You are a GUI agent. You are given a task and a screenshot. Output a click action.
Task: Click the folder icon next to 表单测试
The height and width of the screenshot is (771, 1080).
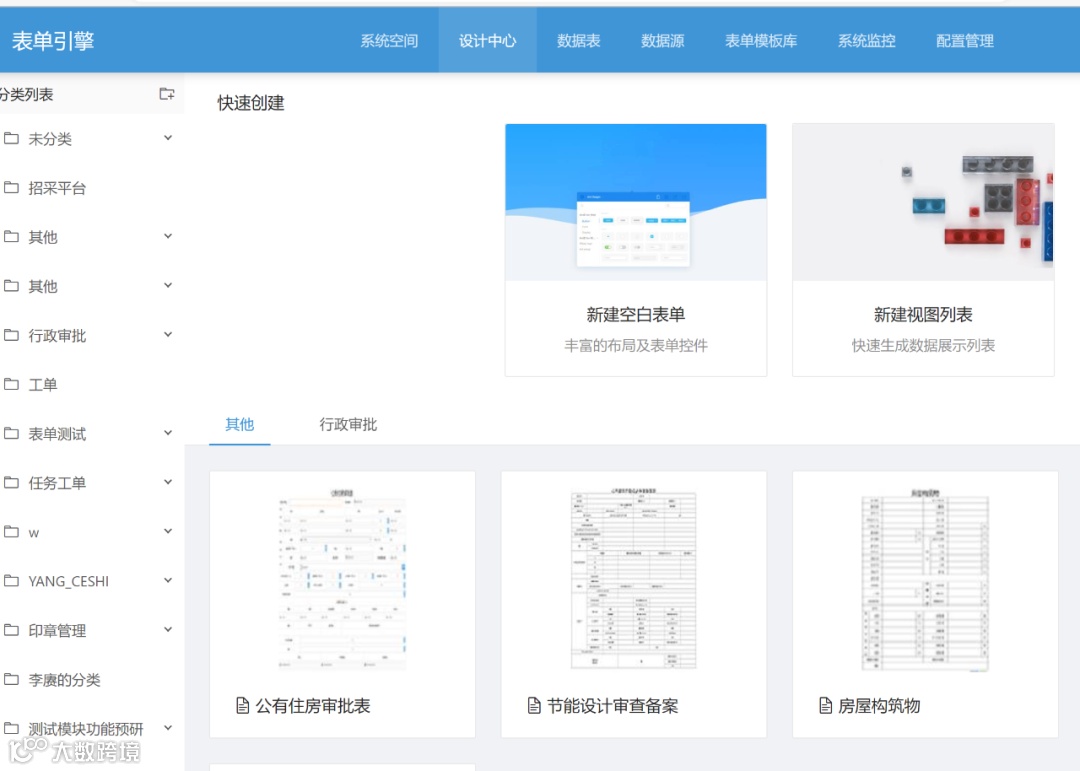click(11, 433)
